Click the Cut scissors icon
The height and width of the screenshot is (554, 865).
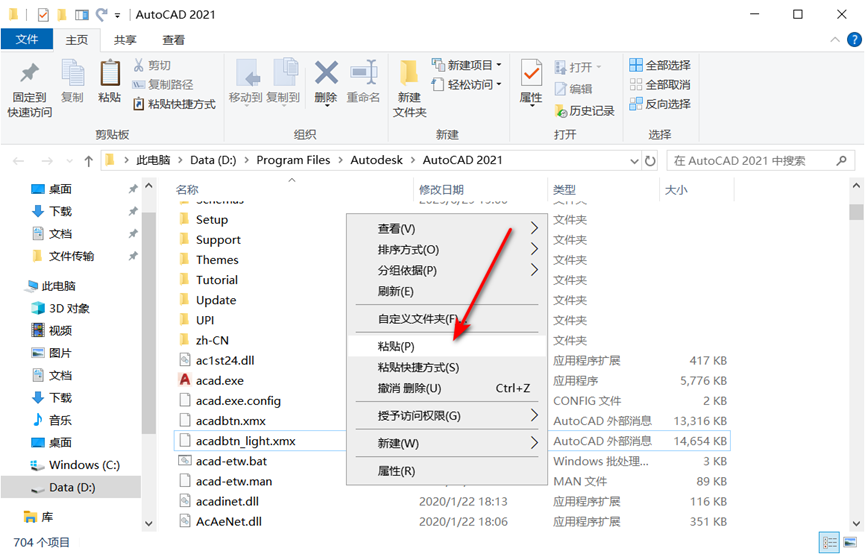pyautogui.click(x=138, y=65)
